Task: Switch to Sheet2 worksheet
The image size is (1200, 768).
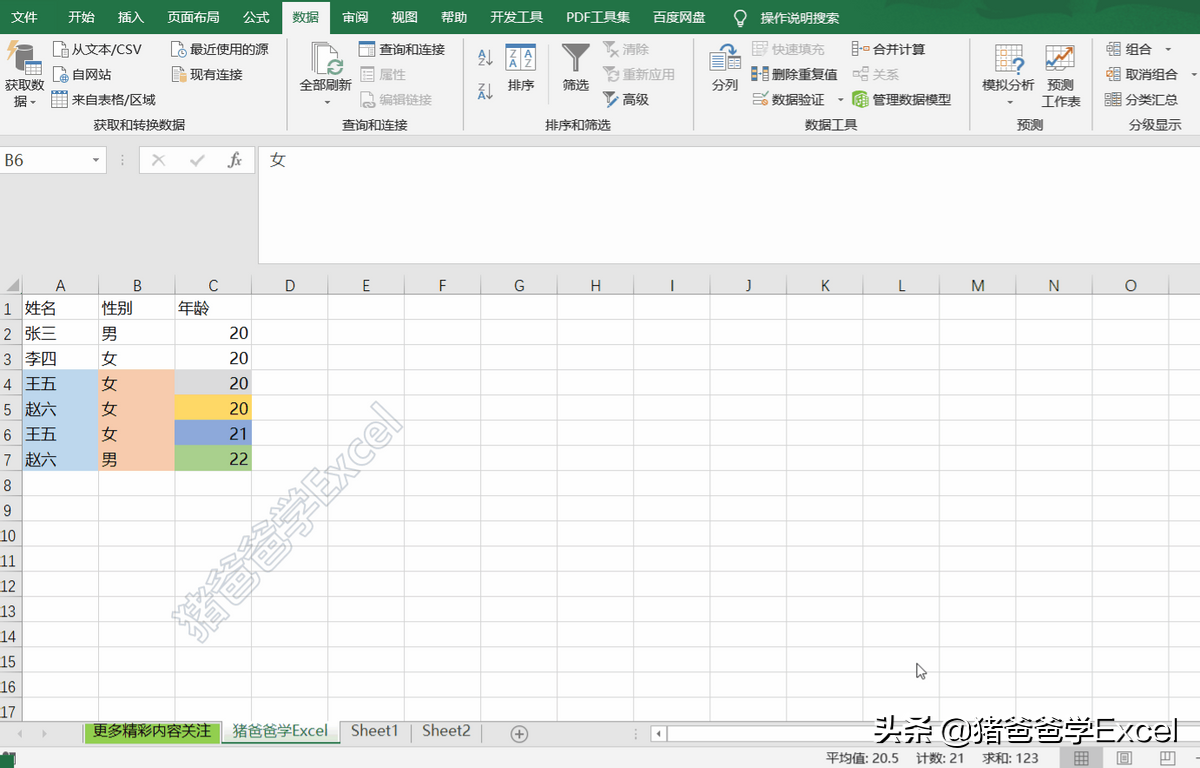Action: pos(446,731)
